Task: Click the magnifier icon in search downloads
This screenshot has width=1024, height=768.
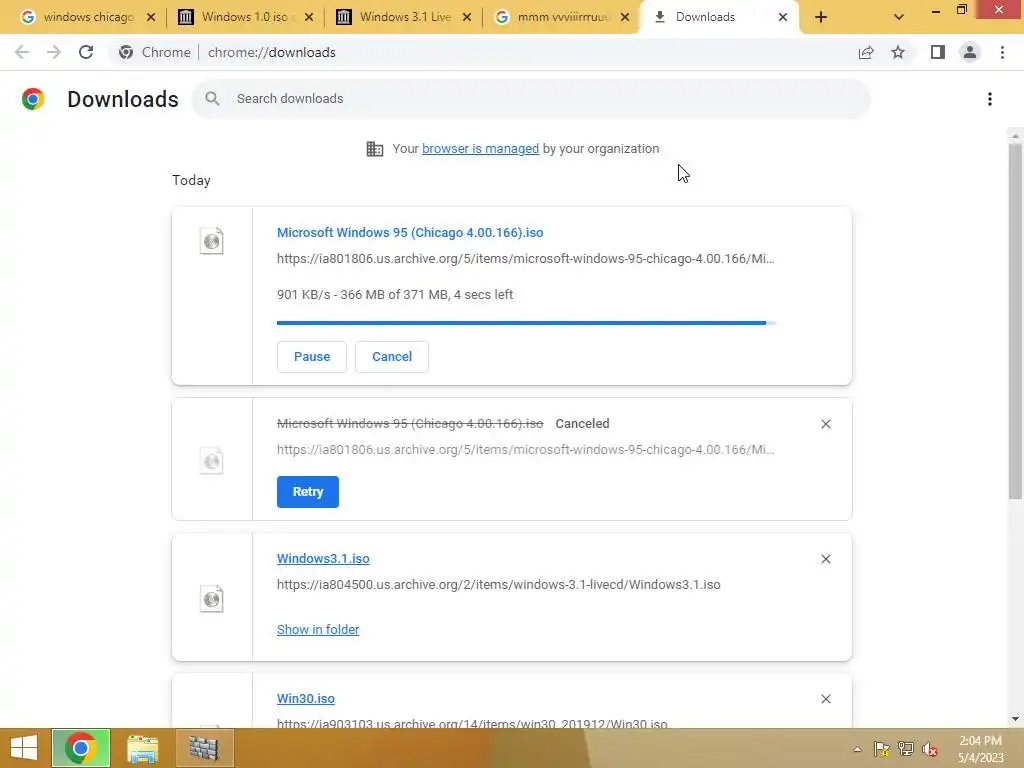Action: [x=212, y=99]
